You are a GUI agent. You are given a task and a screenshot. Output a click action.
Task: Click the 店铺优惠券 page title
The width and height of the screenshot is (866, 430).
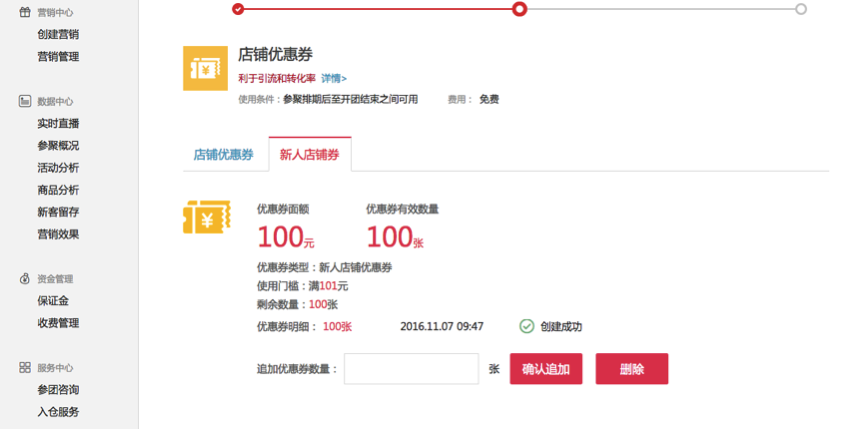click(276, 54)
